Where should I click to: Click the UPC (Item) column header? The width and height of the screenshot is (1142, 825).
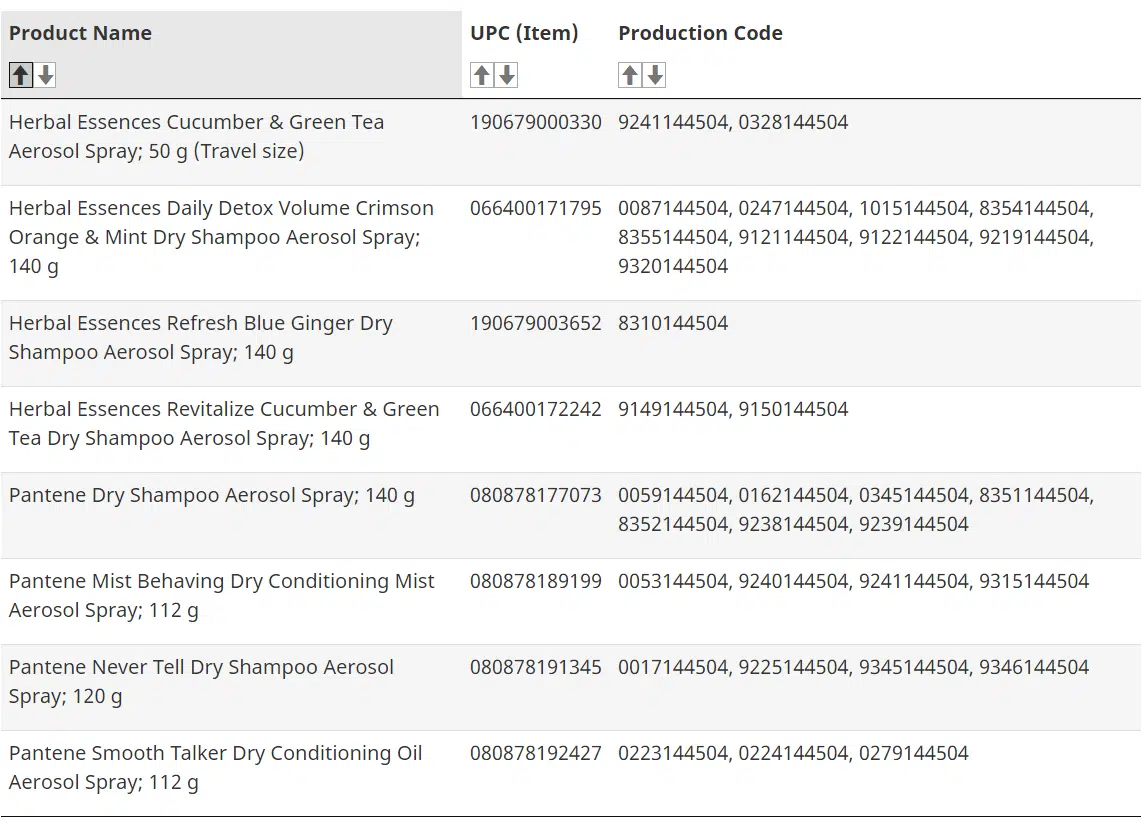[x=524, y=33]
